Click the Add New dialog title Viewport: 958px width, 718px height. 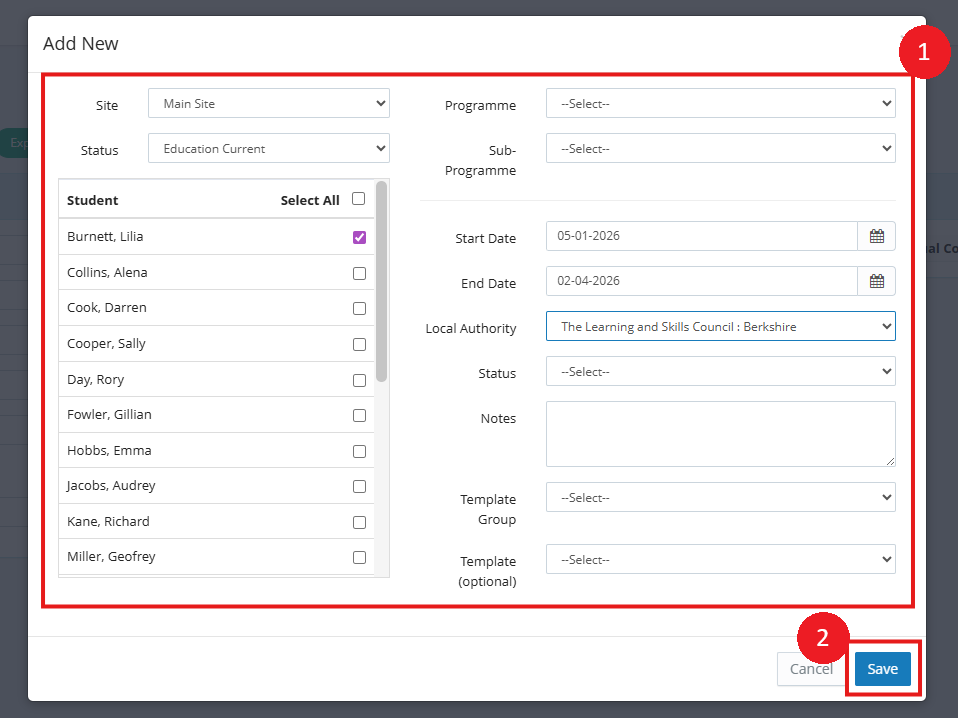click(x=81, y=43)
